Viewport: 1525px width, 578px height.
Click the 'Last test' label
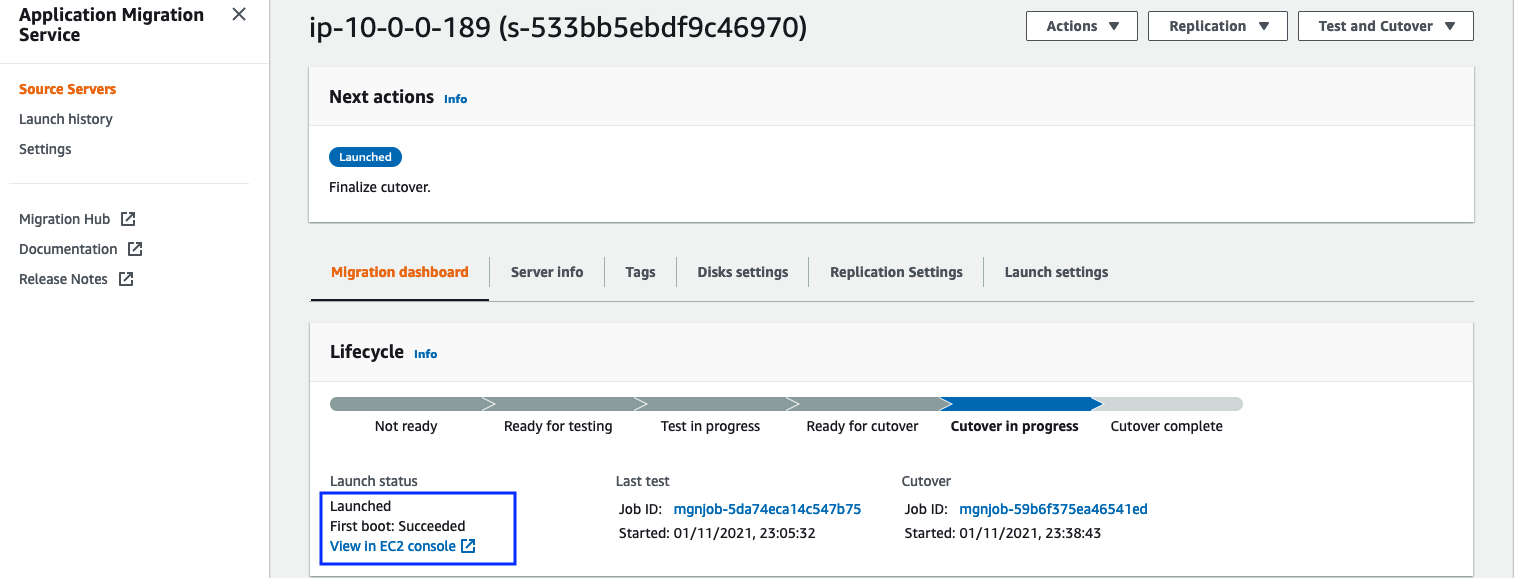(643, 481)
